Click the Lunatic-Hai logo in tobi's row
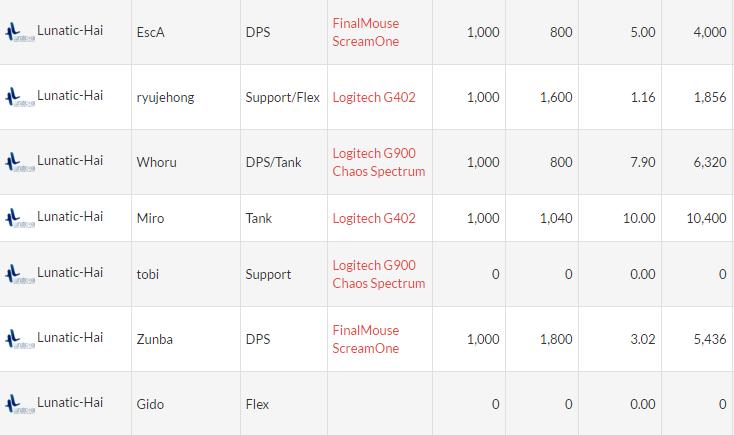734x435 pixels. 19,274
